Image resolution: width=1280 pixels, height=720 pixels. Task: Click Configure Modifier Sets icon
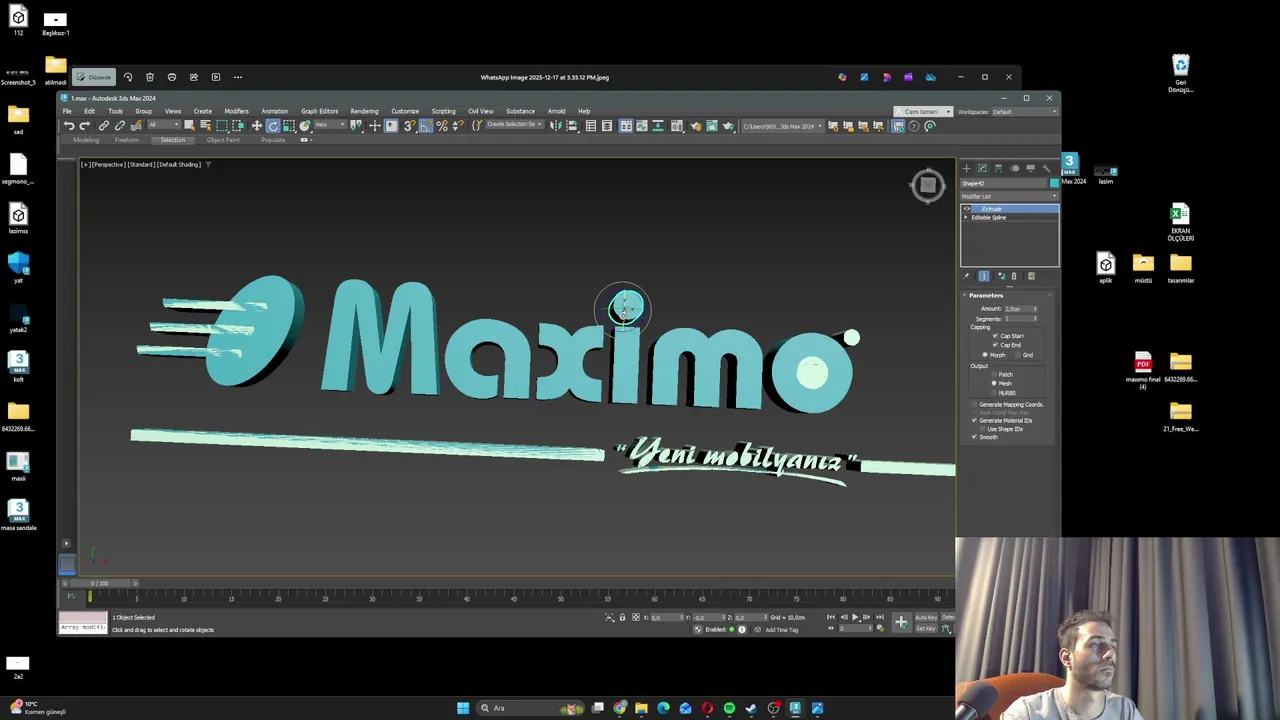pos(1031,276)
